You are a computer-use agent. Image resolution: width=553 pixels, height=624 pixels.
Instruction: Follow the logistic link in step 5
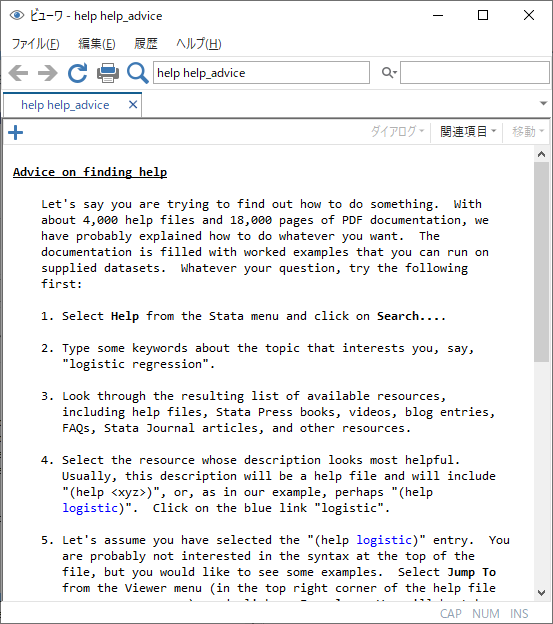(x=384, y=540)
